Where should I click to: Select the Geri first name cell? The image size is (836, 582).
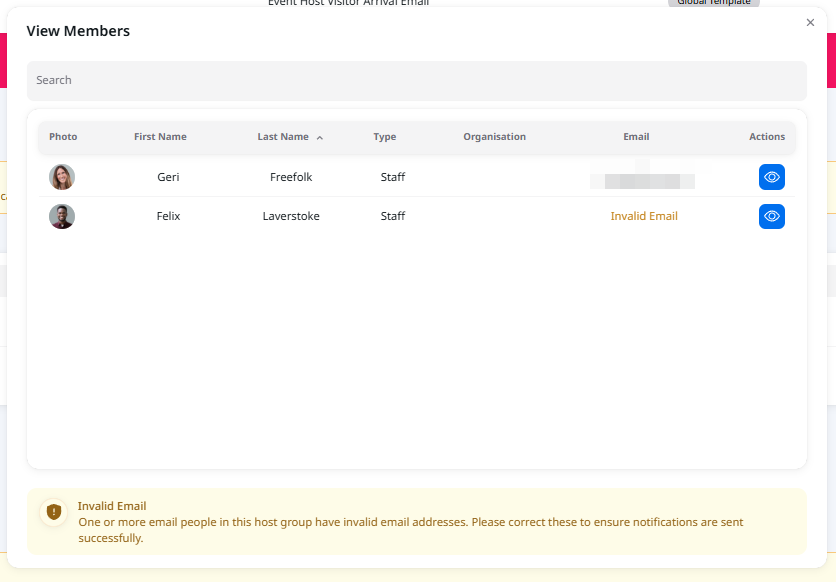(168, 177)
